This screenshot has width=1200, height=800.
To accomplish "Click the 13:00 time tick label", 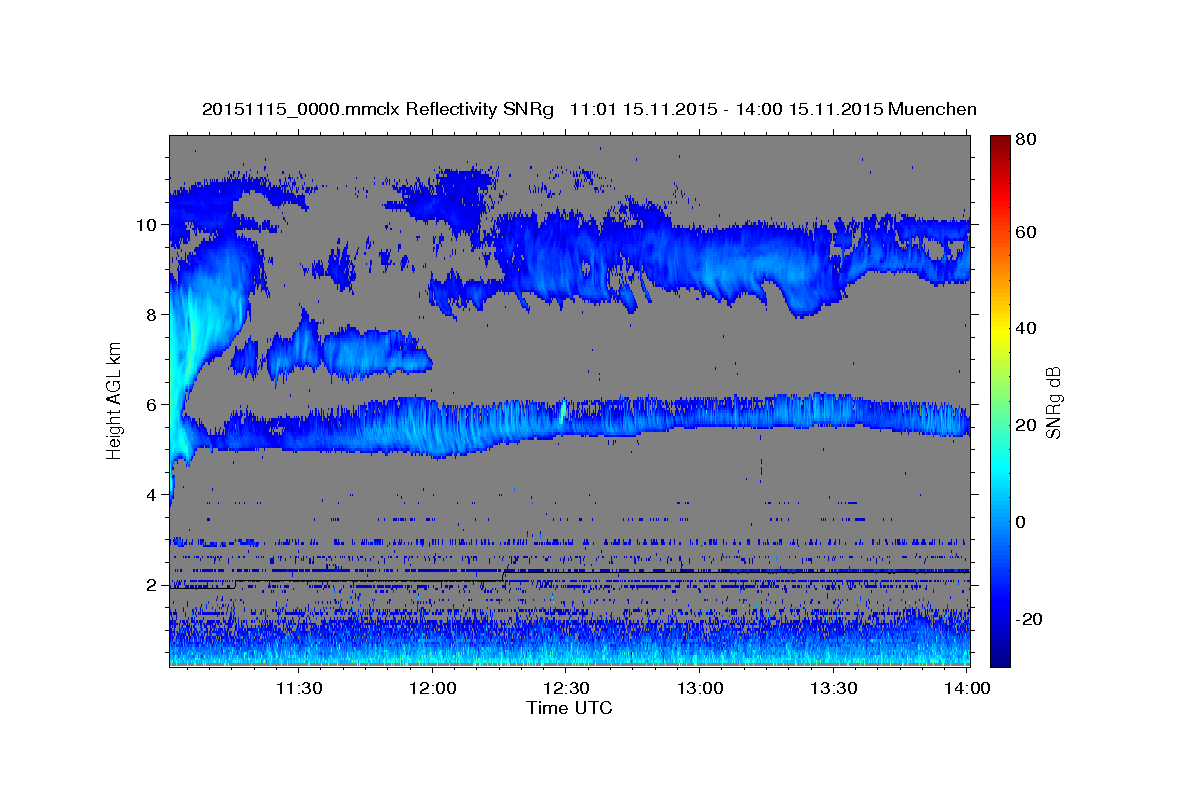I will [x=700, y=688].
